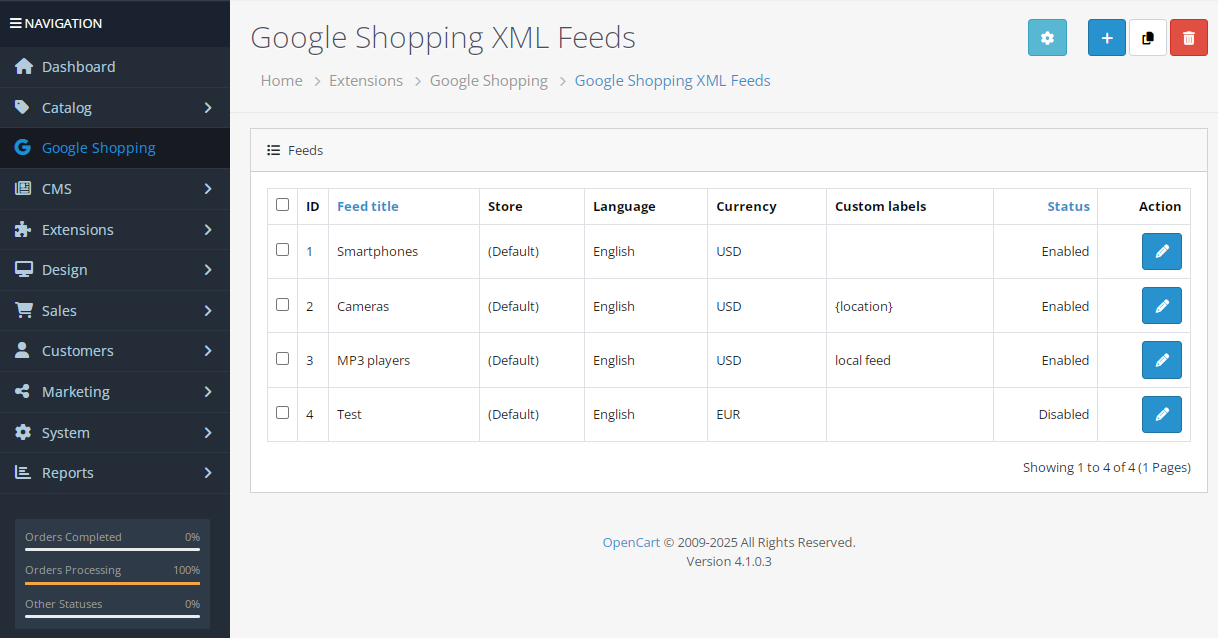Tick the select-all checkbox in table header

tap(282, 205)
